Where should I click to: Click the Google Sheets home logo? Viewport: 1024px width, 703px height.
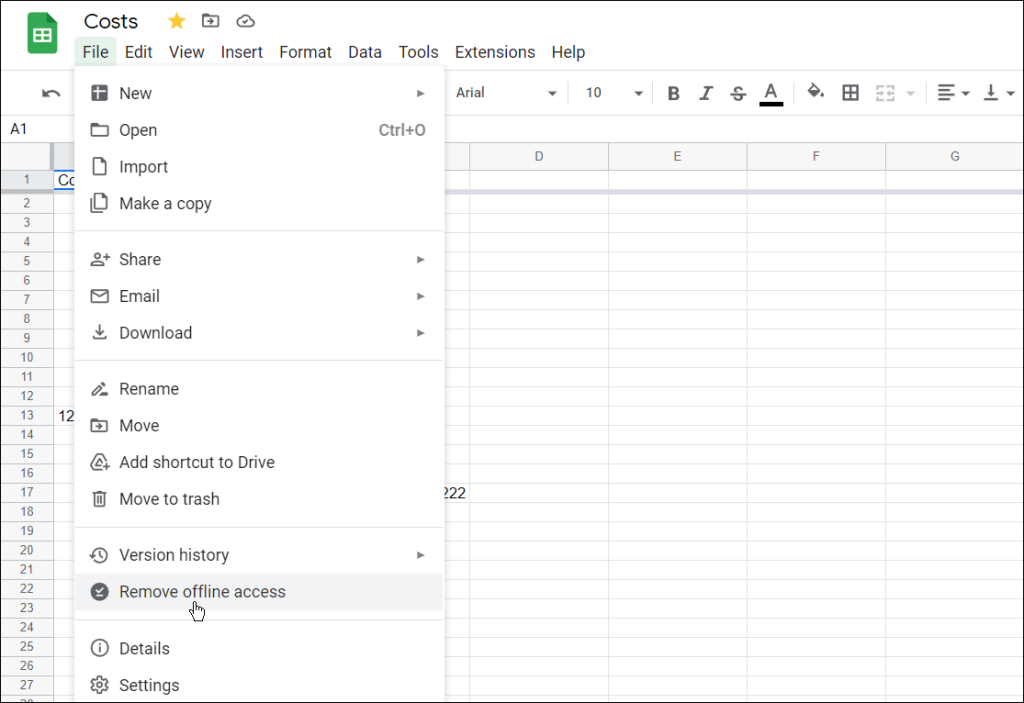[x=42, y=33]
